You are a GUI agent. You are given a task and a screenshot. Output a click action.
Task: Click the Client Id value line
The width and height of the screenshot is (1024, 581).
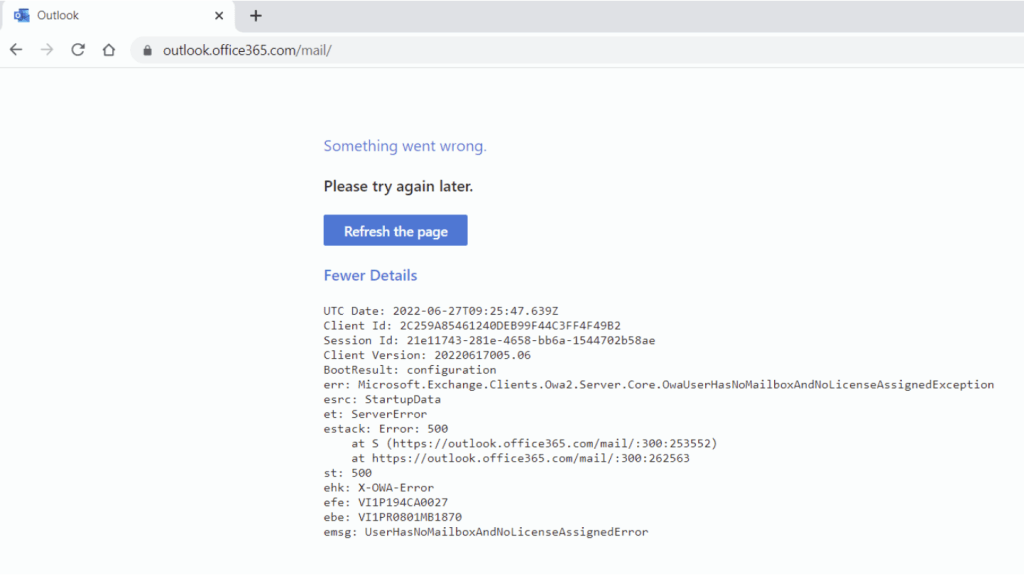[472, 326]
